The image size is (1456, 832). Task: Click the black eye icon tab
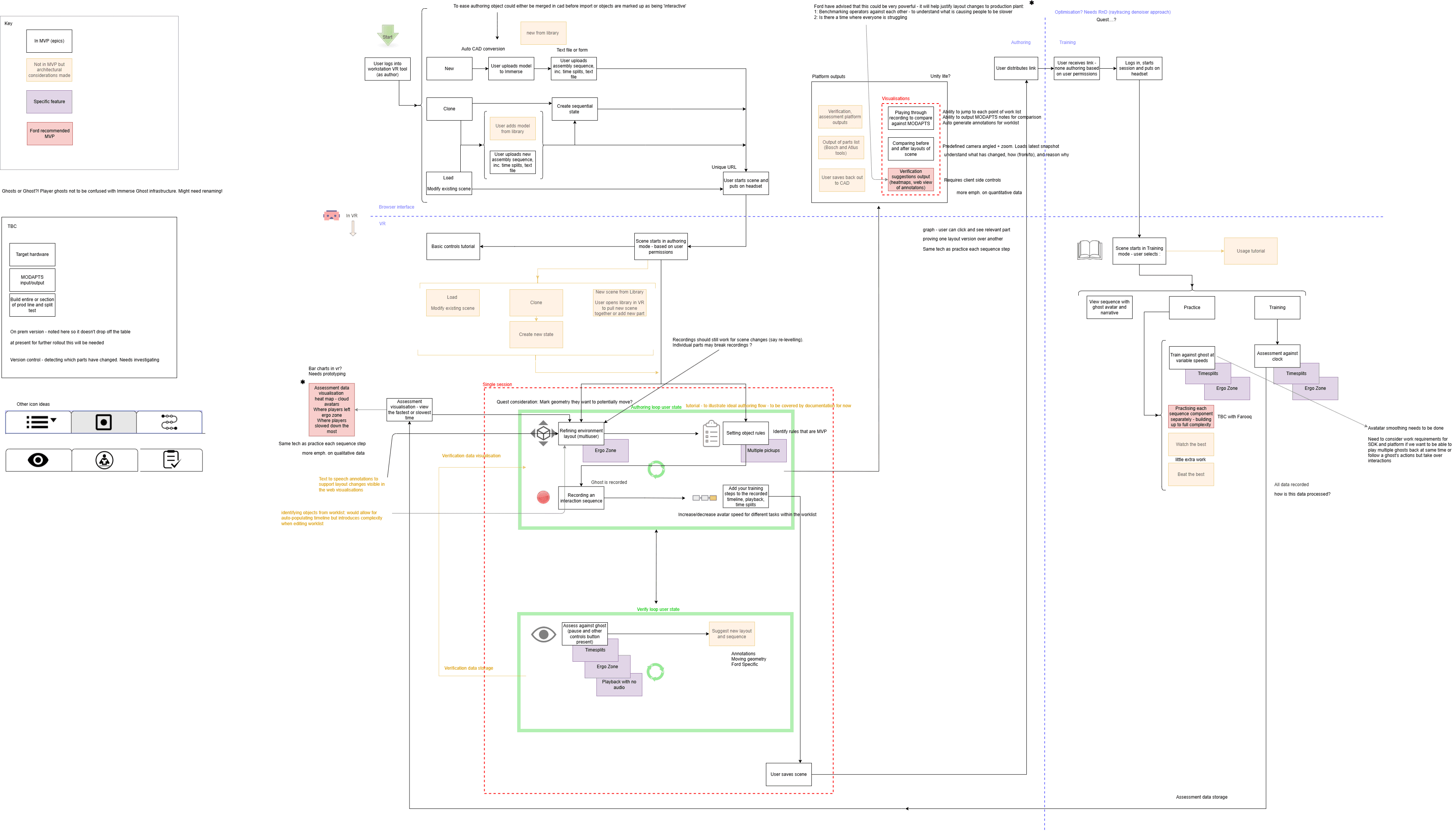38,460
